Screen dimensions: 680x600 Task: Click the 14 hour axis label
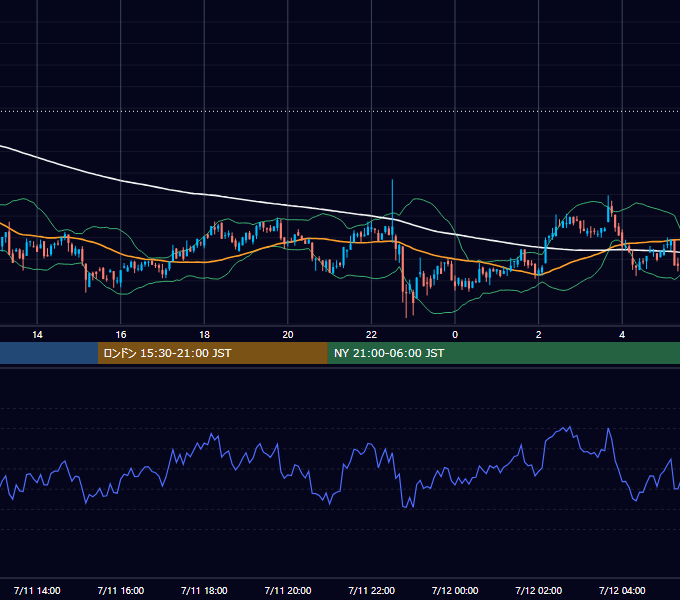tap(37, 335)
